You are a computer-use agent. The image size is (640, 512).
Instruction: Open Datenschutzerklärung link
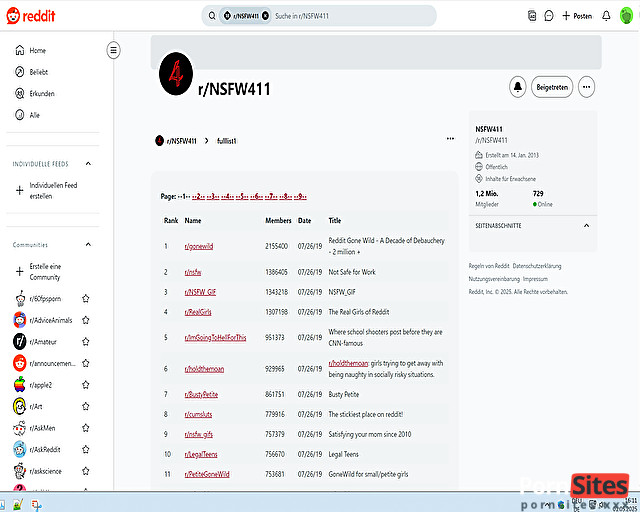click(x=537, y=266)
